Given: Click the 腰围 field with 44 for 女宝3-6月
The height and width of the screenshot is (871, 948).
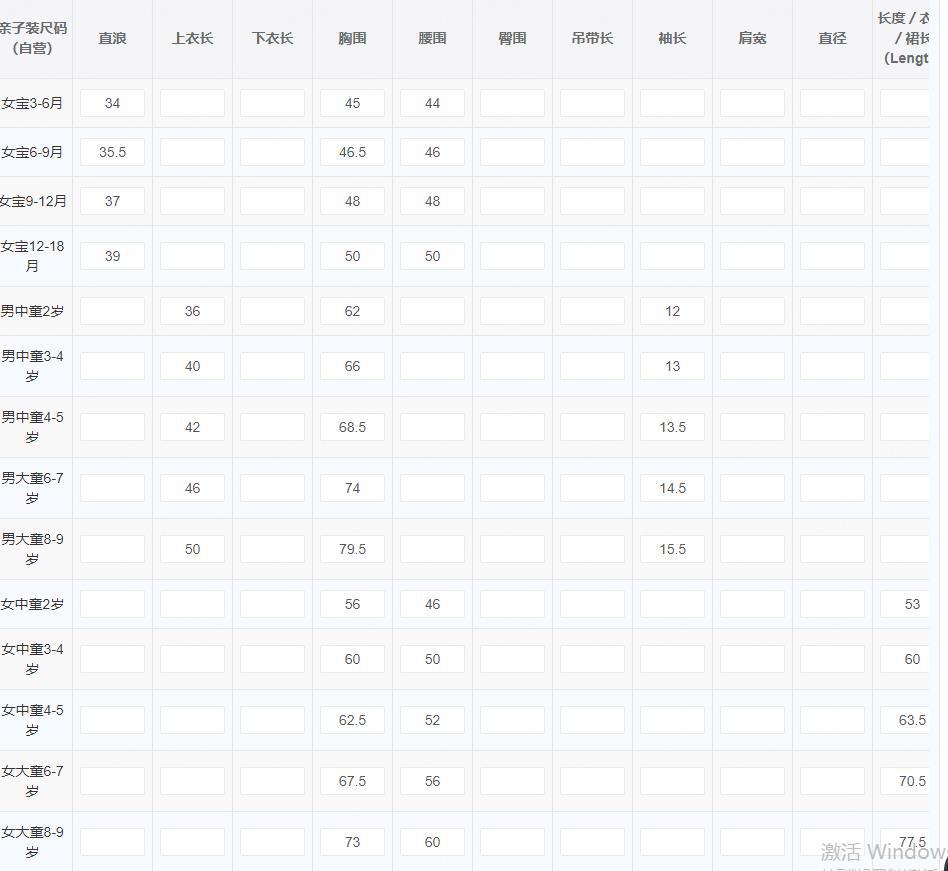Looking at the screenshot, I should (x=432, y=103).
